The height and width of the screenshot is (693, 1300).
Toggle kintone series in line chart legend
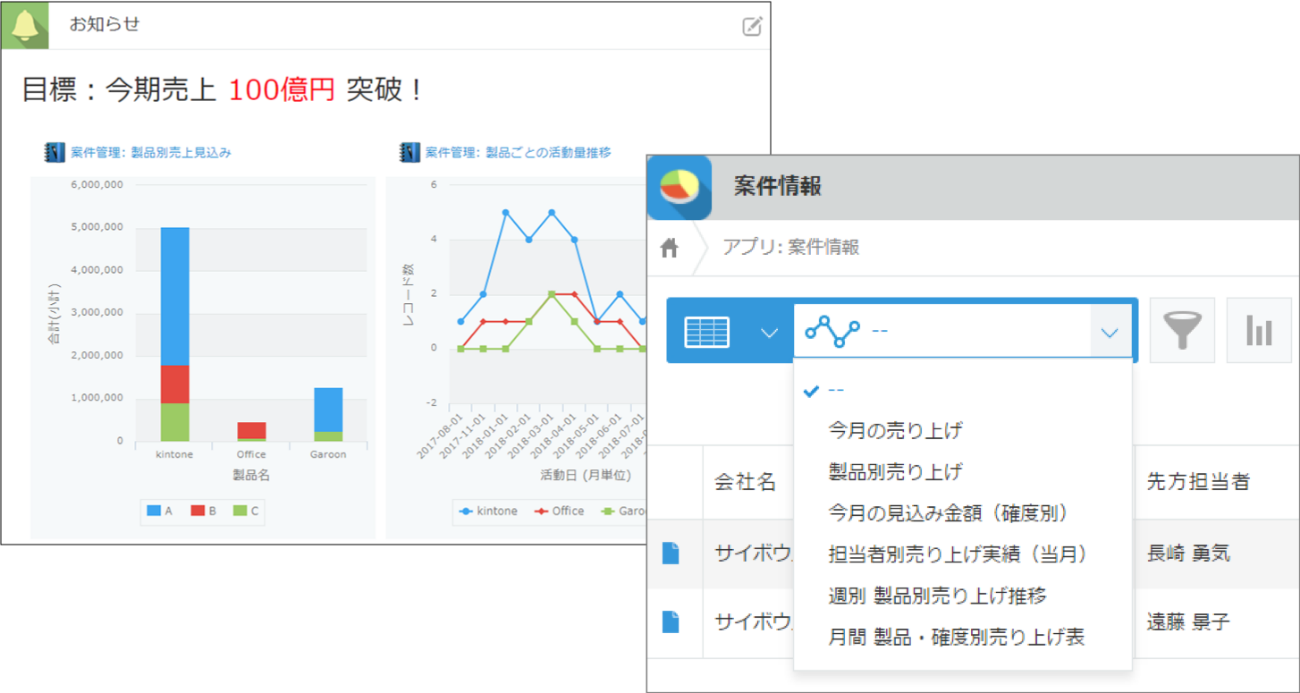[489, 511]
